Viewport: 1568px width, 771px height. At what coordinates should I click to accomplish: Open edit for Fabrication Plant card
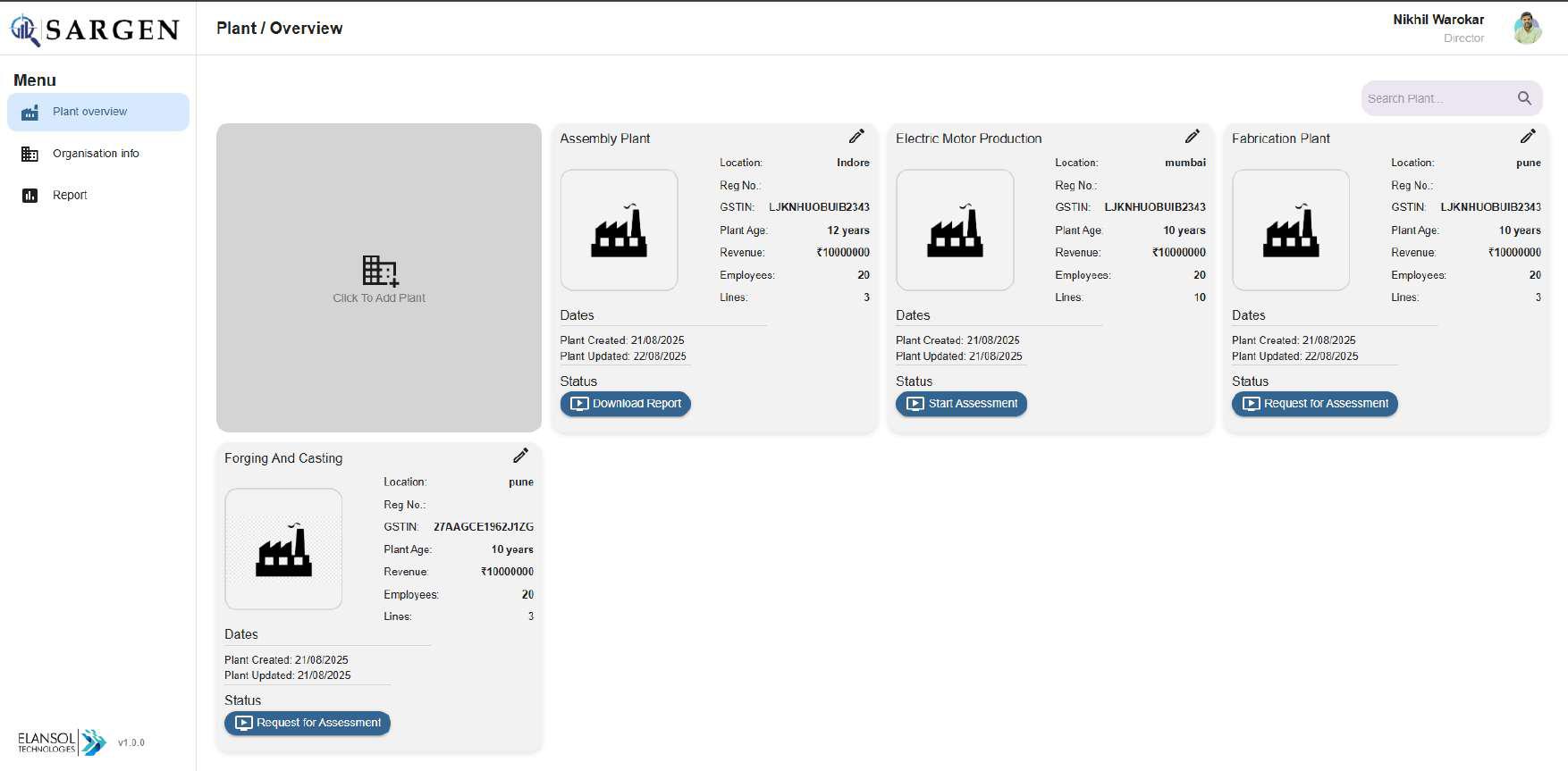click(1528, 137)
